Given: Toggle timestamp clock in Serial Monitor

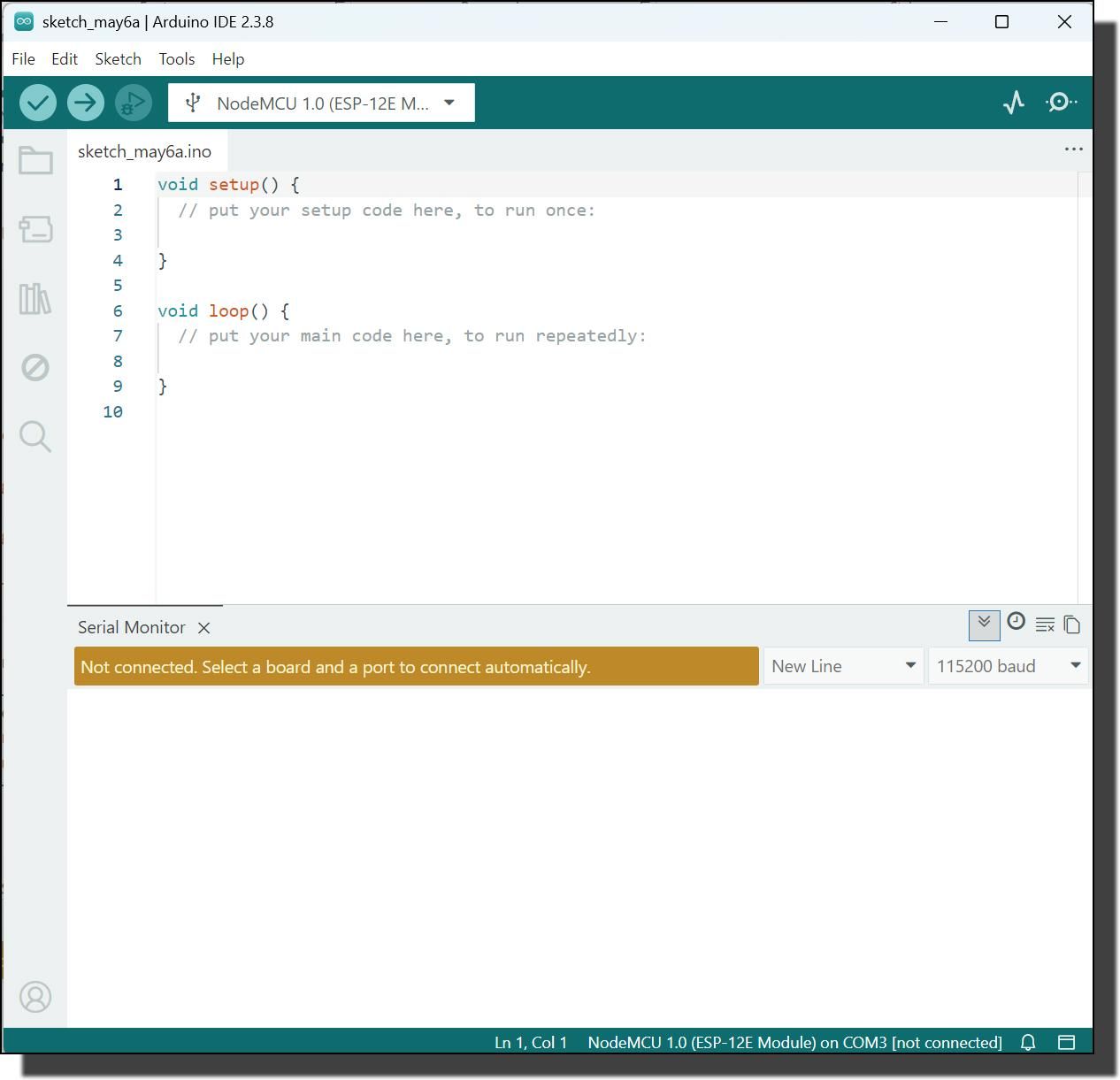Looking at the screenshot, I should 1016,622.
